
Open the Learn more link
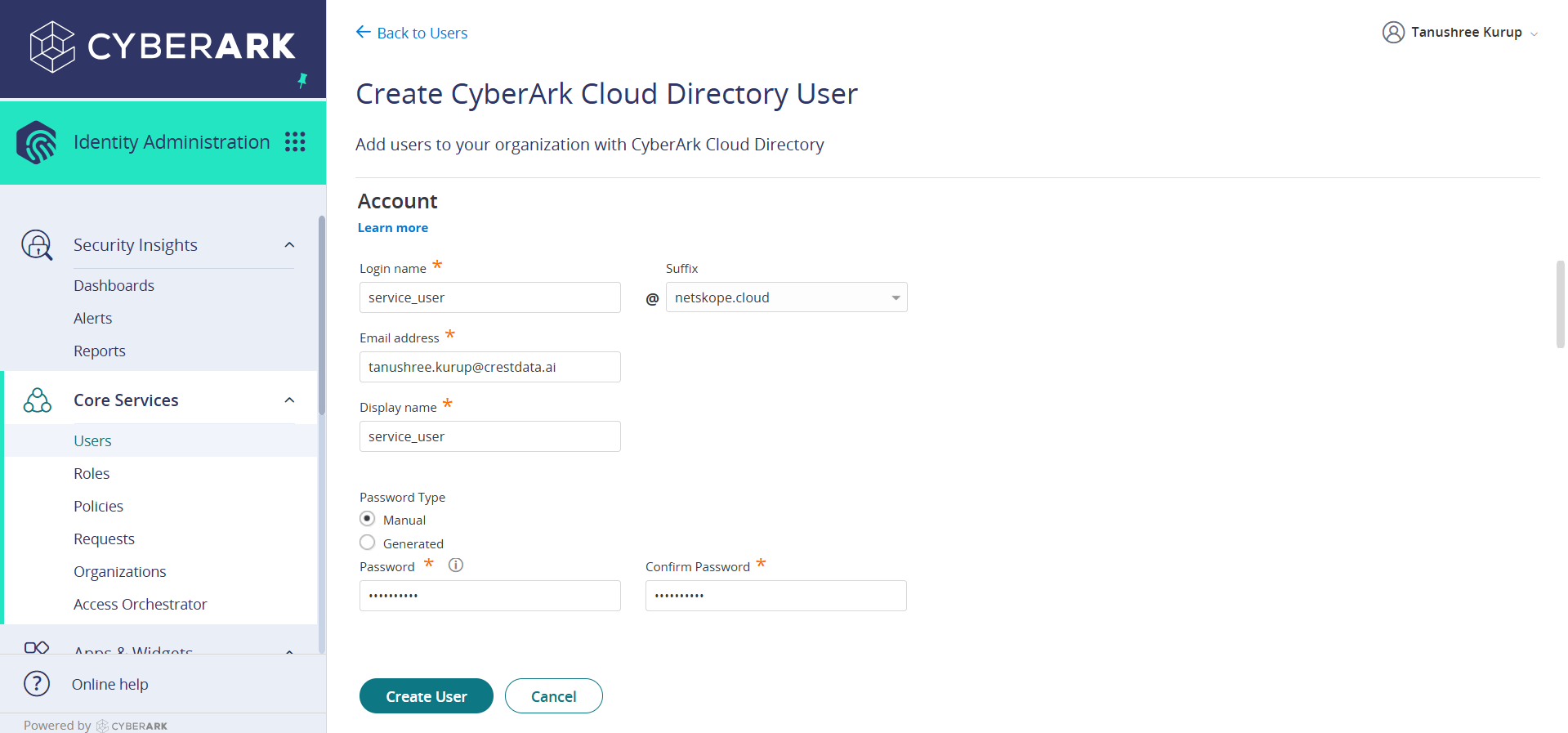393,227
